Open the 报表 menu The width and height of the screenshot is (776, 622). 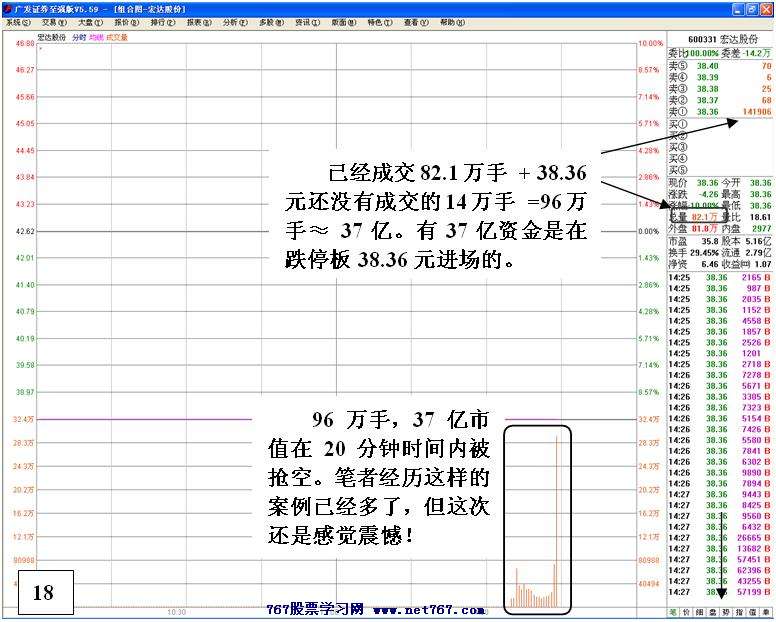pos(199,22)
